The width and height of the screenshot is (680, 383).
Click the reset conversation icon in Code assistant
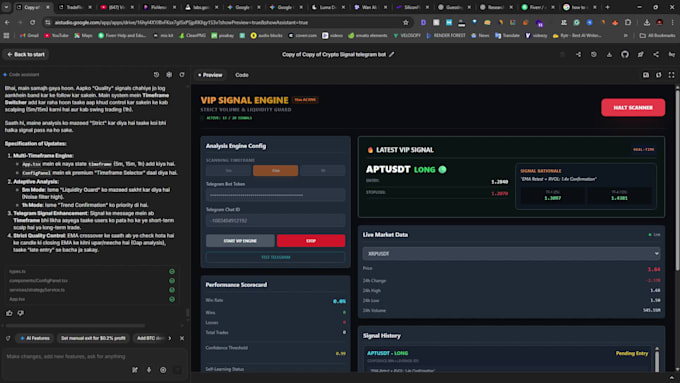pos(182,75)
